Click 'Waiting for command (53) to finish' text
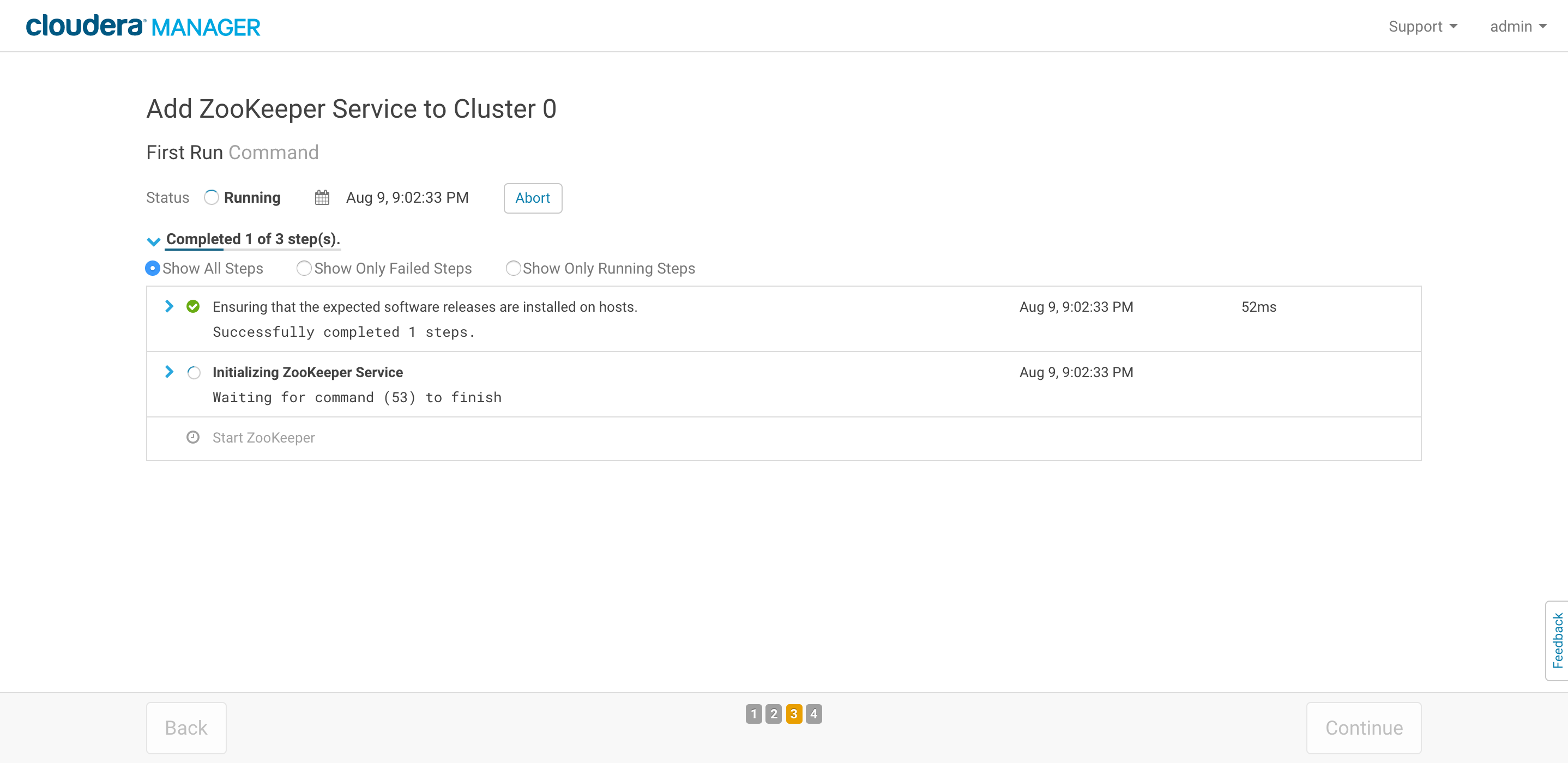1568x763 pixels. (357, 397)
